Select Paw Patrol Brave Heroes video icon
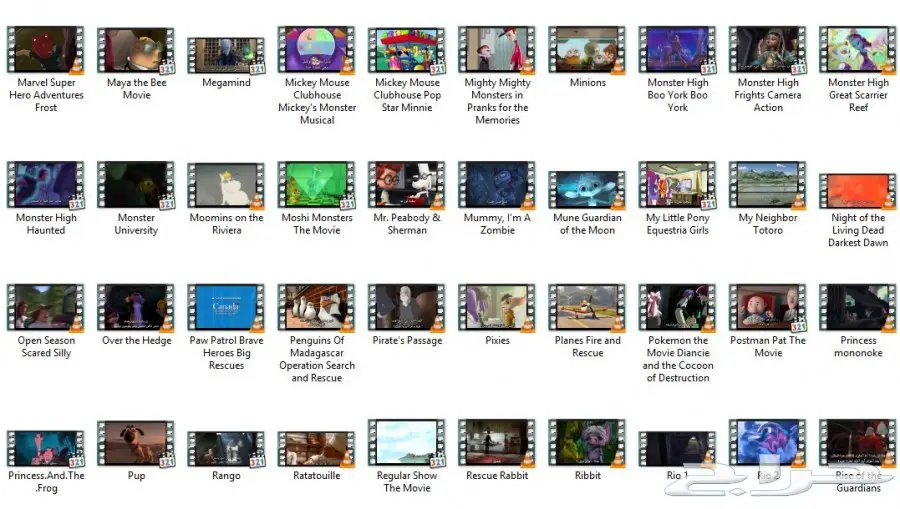The height and width of the screenshot is (509, 900). tap(226, 308)
